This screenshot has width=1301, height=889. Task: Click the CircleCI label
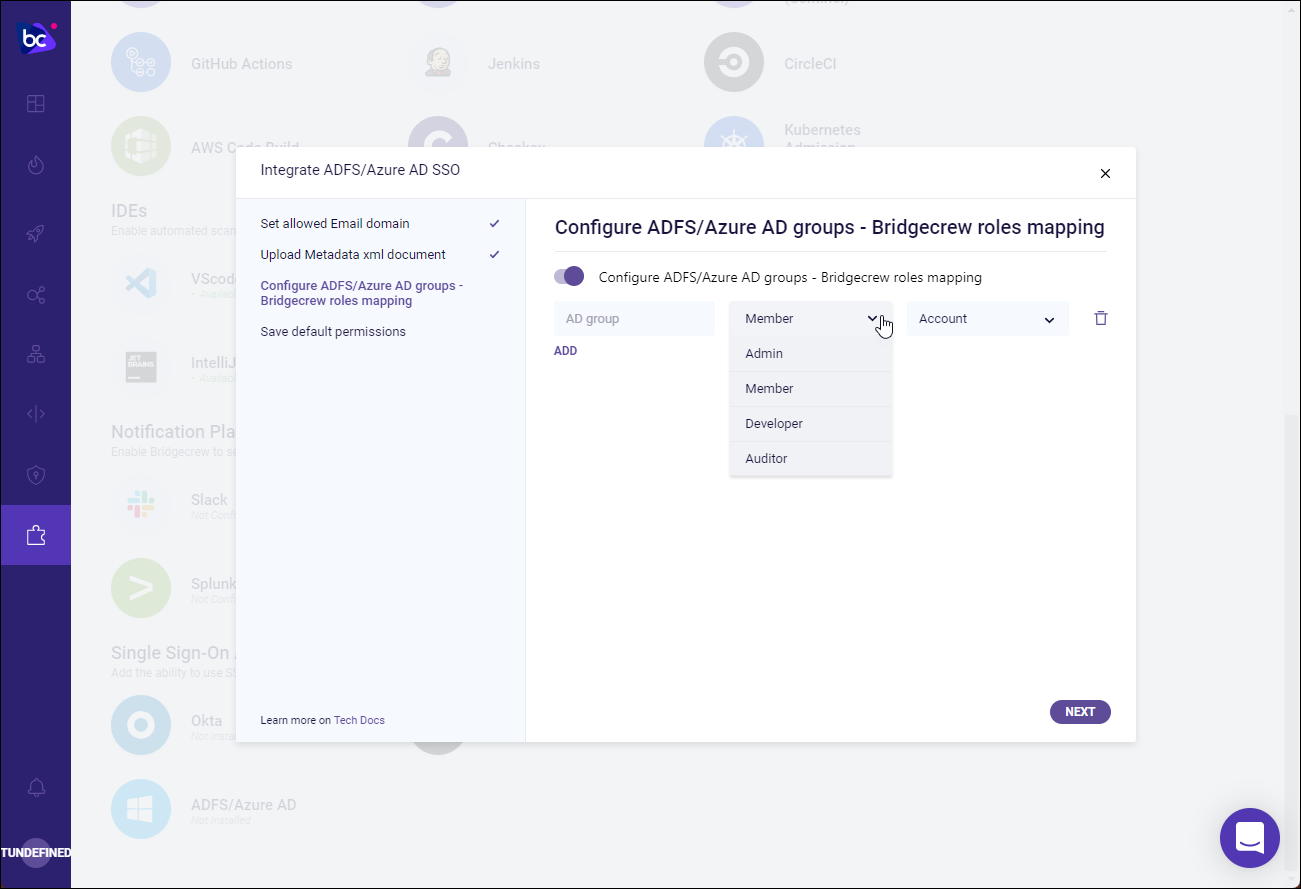810,64
